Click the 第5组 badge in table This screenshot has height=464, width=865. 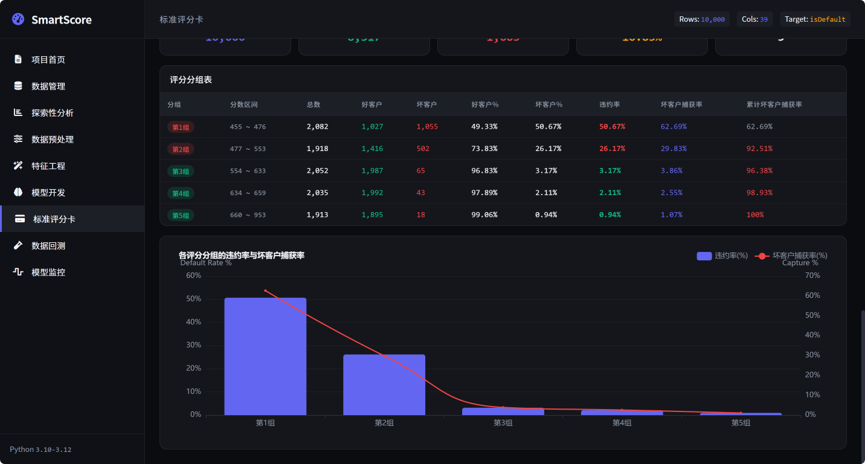(180, 215)
